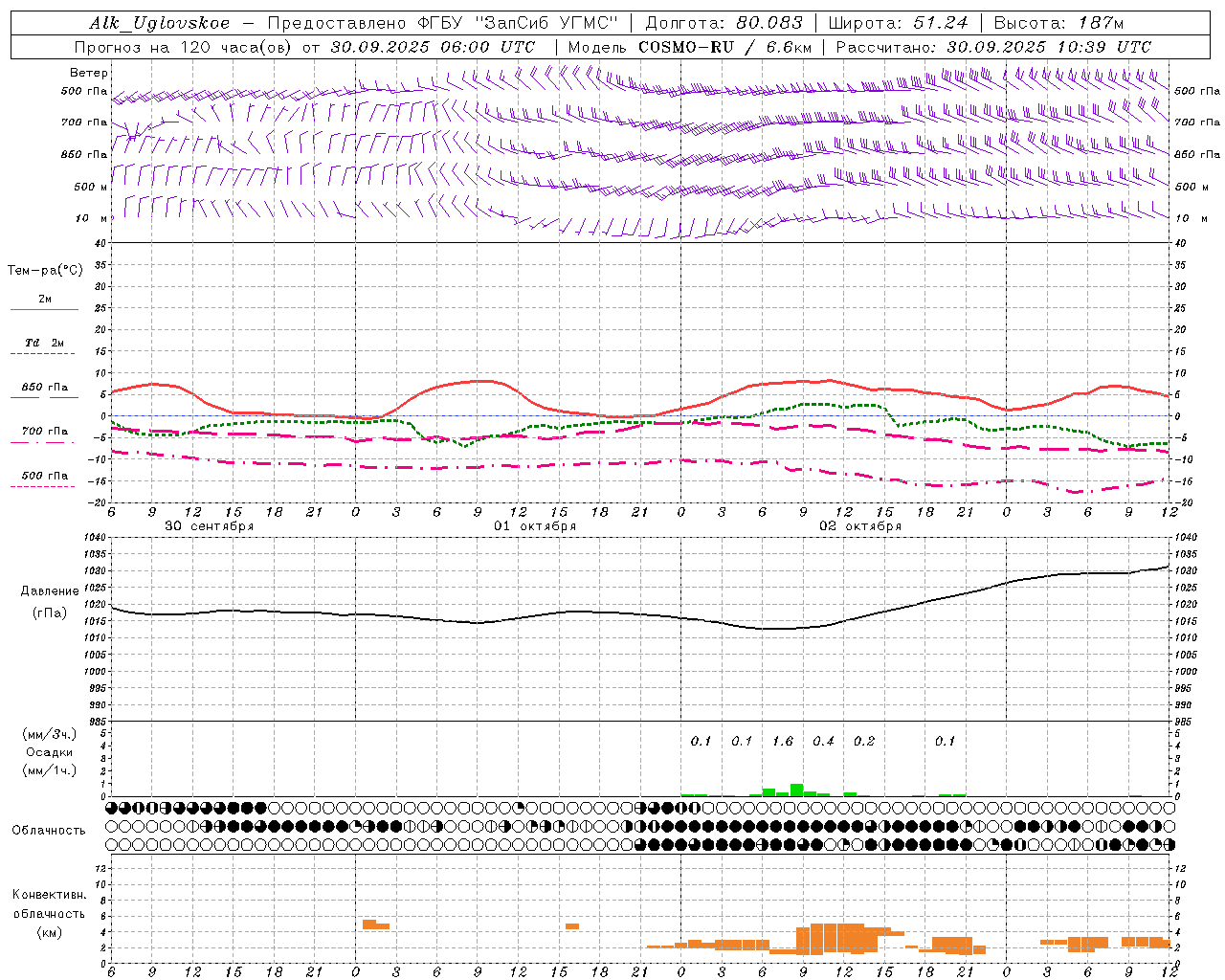Screen dimensions: 1225x980
Task: Click the forecast start time 30.09.2025 06:00 UTC
Action: coord(433,47)
